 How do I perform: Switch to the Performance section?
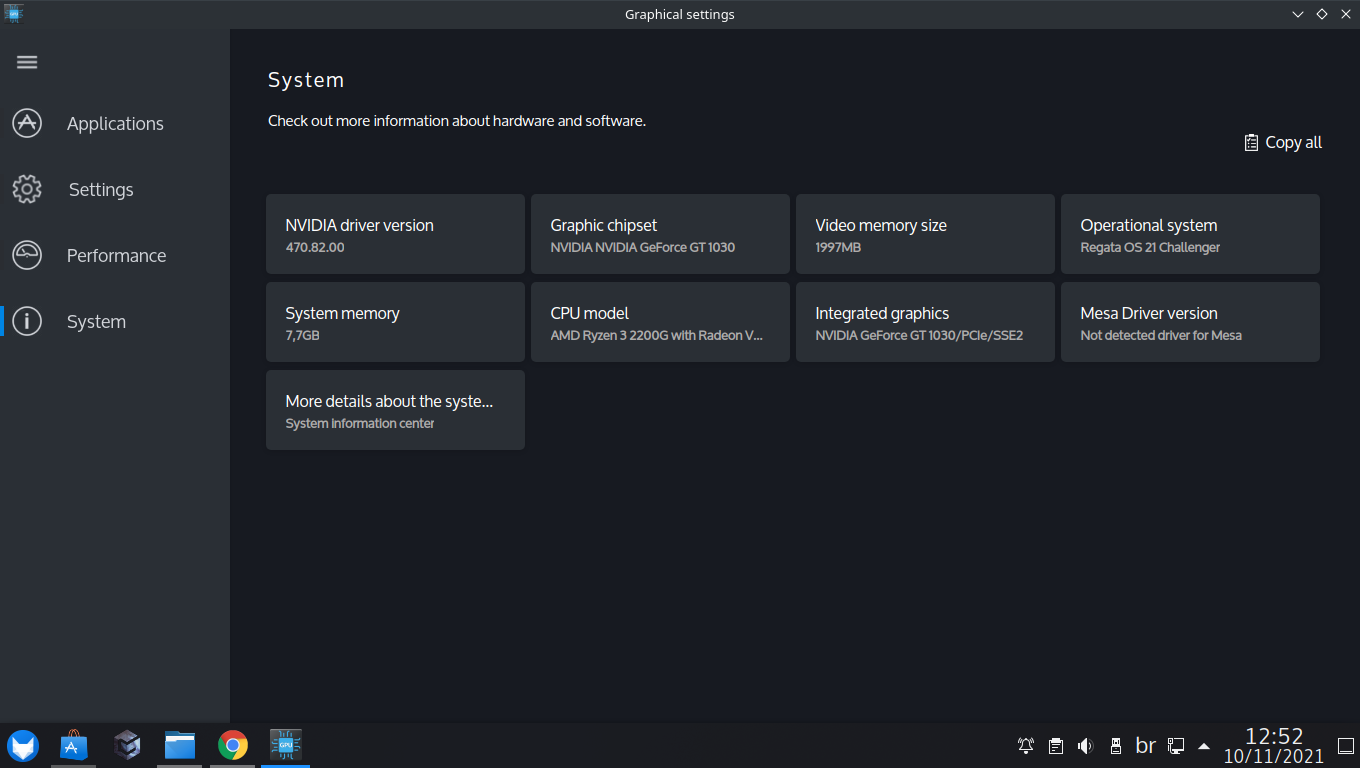coord(115,256)
